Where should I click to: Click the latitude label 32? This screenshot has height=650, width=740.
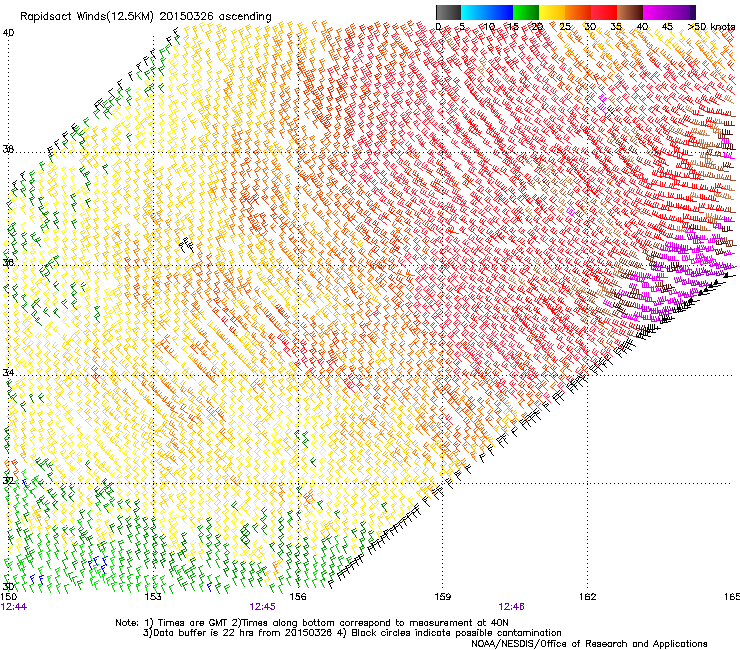pos(8,481)
